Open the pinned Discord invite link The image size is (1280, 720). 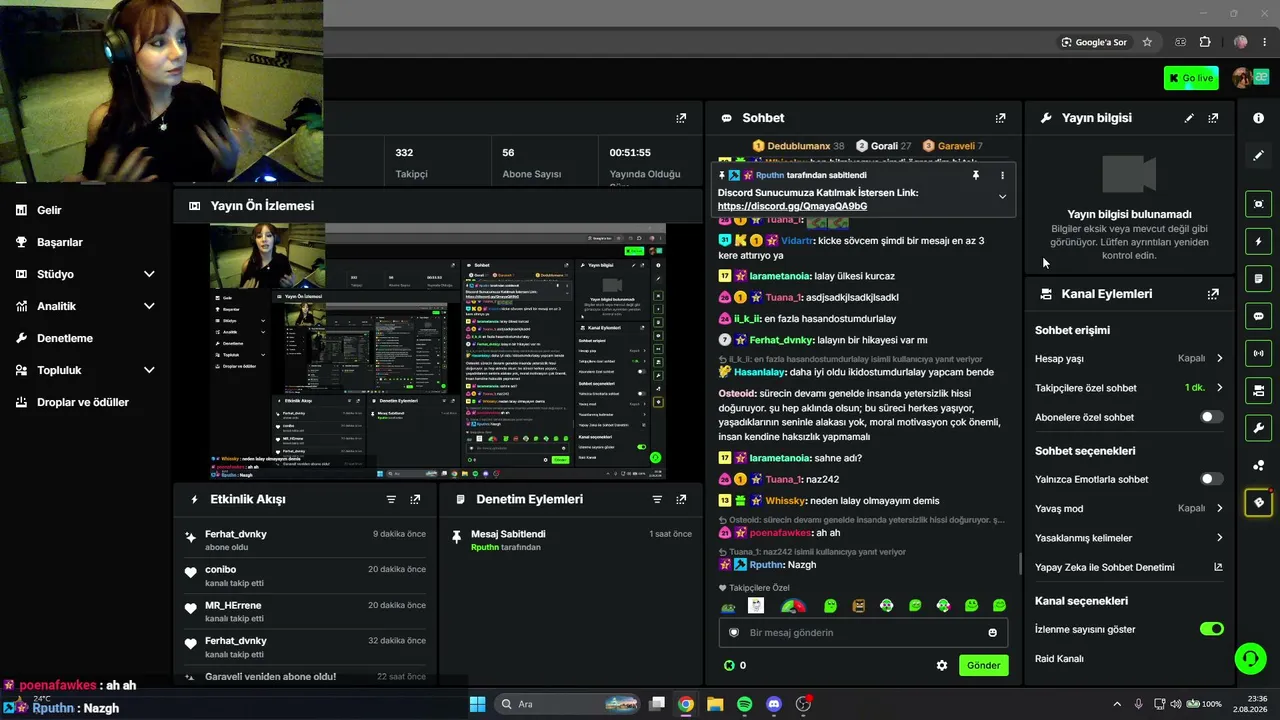point(792,206)
